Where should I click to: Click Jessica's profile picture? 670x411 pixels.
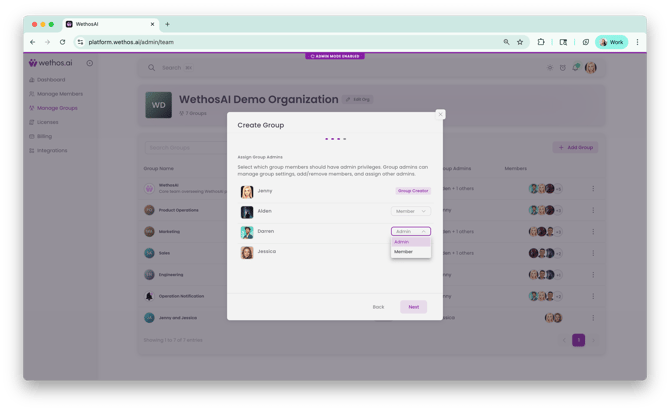247,252
